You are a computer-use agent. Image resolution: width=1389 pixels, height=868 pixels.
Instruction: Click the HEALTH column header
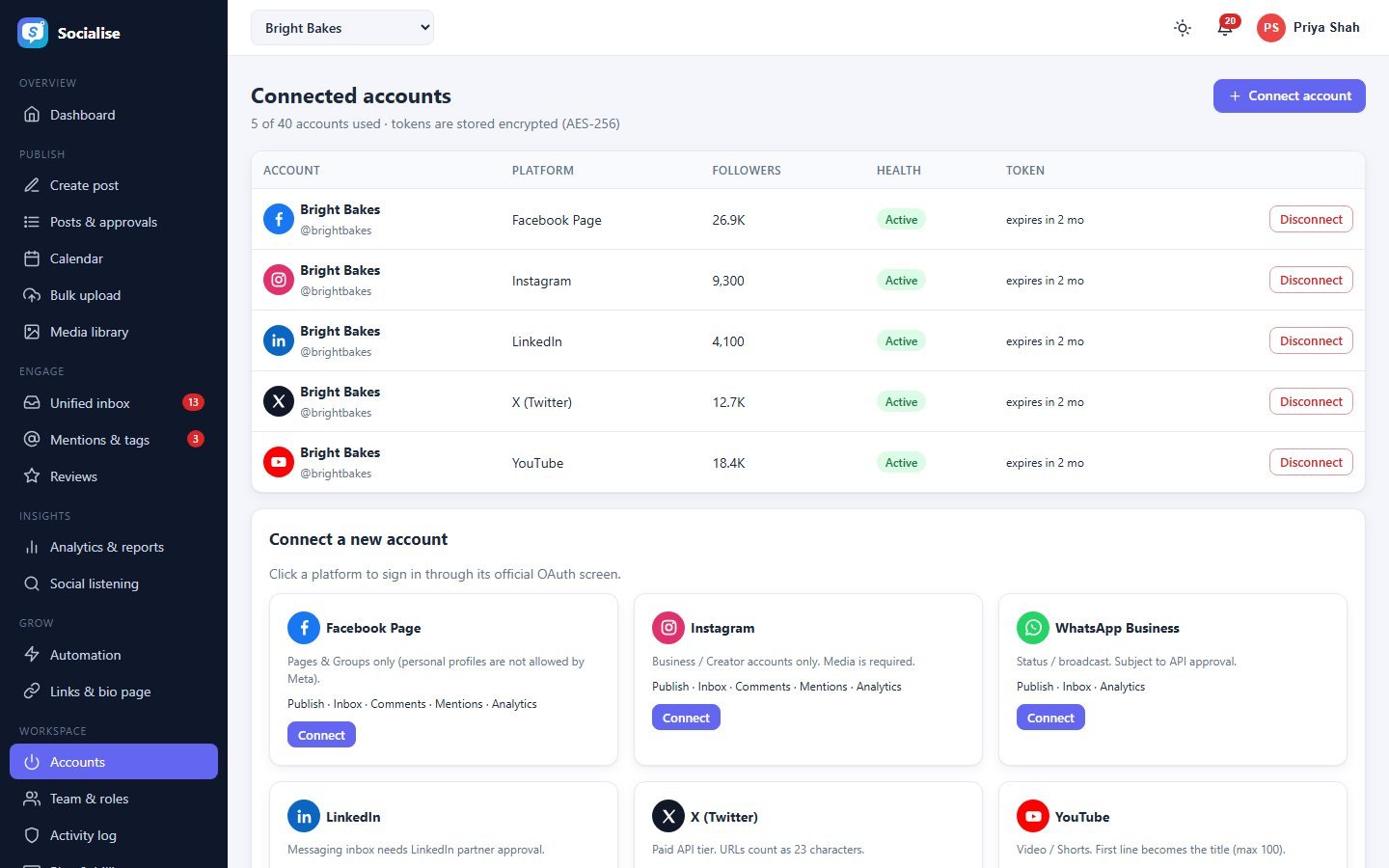point(898,171)
